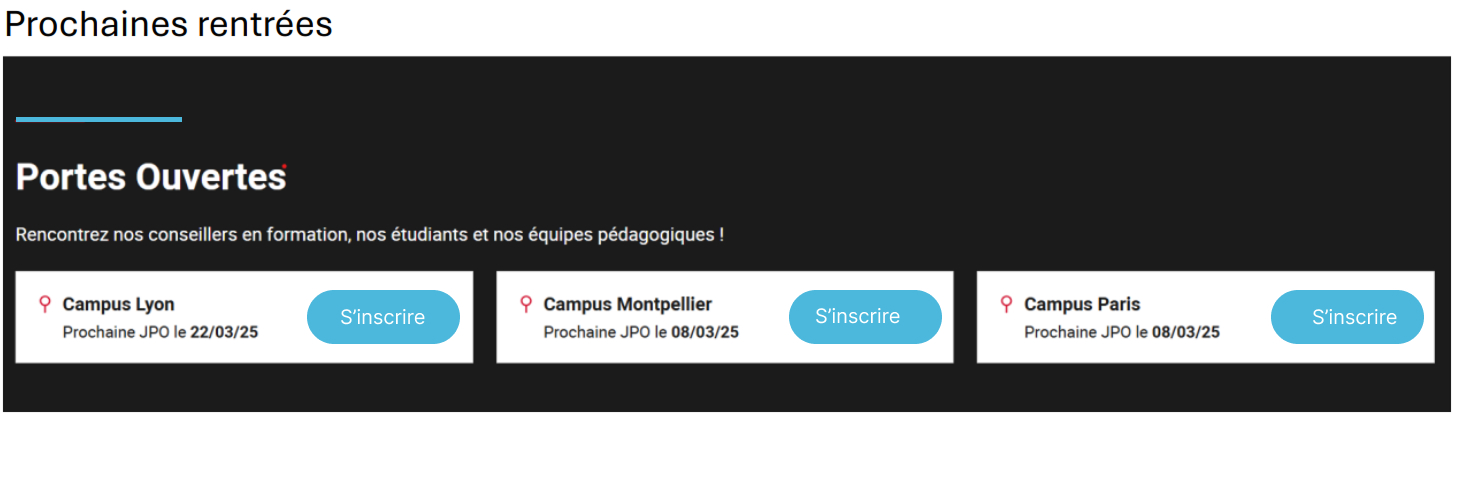The width and height of the screenshot is (1466, 492).
Task: Select S'inscrire in the Campus Montpellier card
Action: click(865, 317)
